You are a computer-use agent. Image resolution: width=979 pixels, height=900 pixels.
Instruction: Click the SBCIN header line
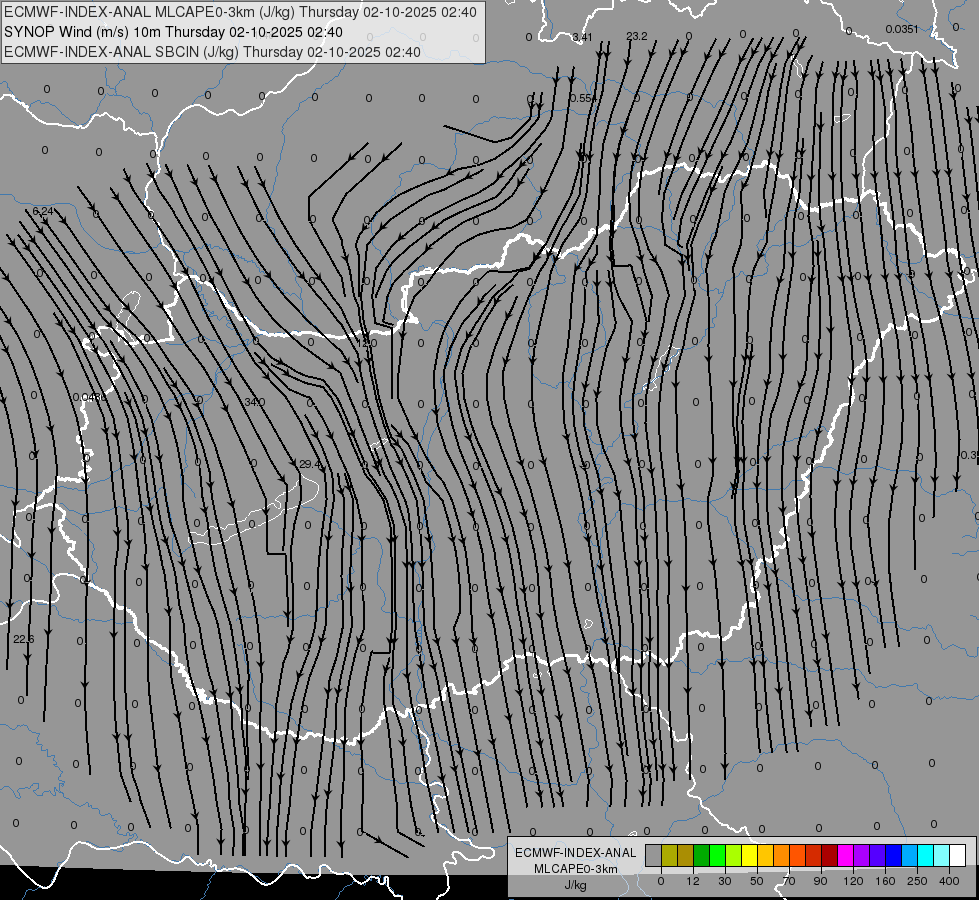click(212, 52)
